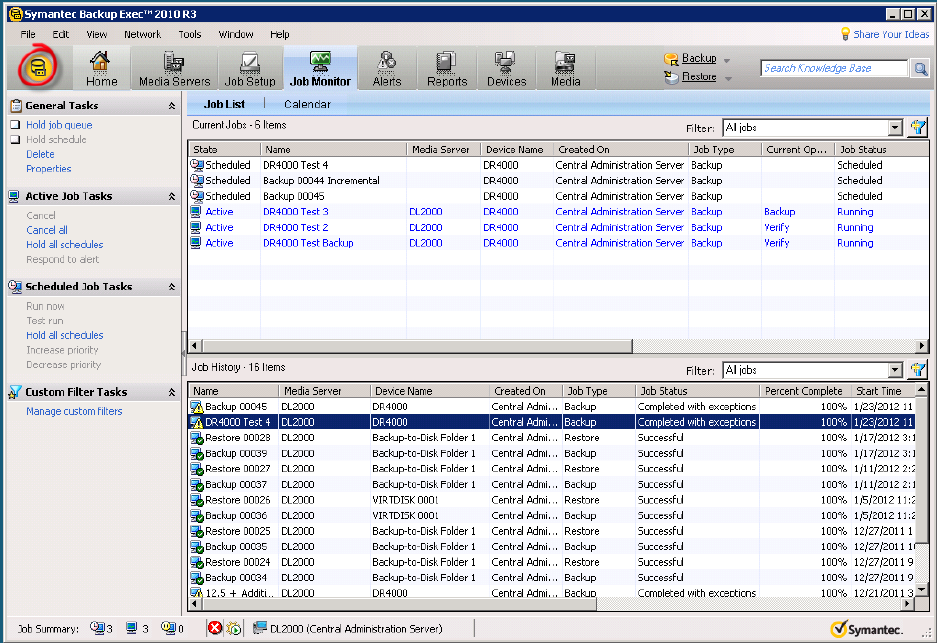Screen dimensions: 937x643
Task: Collapse the Custom Filter Tasks panel
Action: 172,393
